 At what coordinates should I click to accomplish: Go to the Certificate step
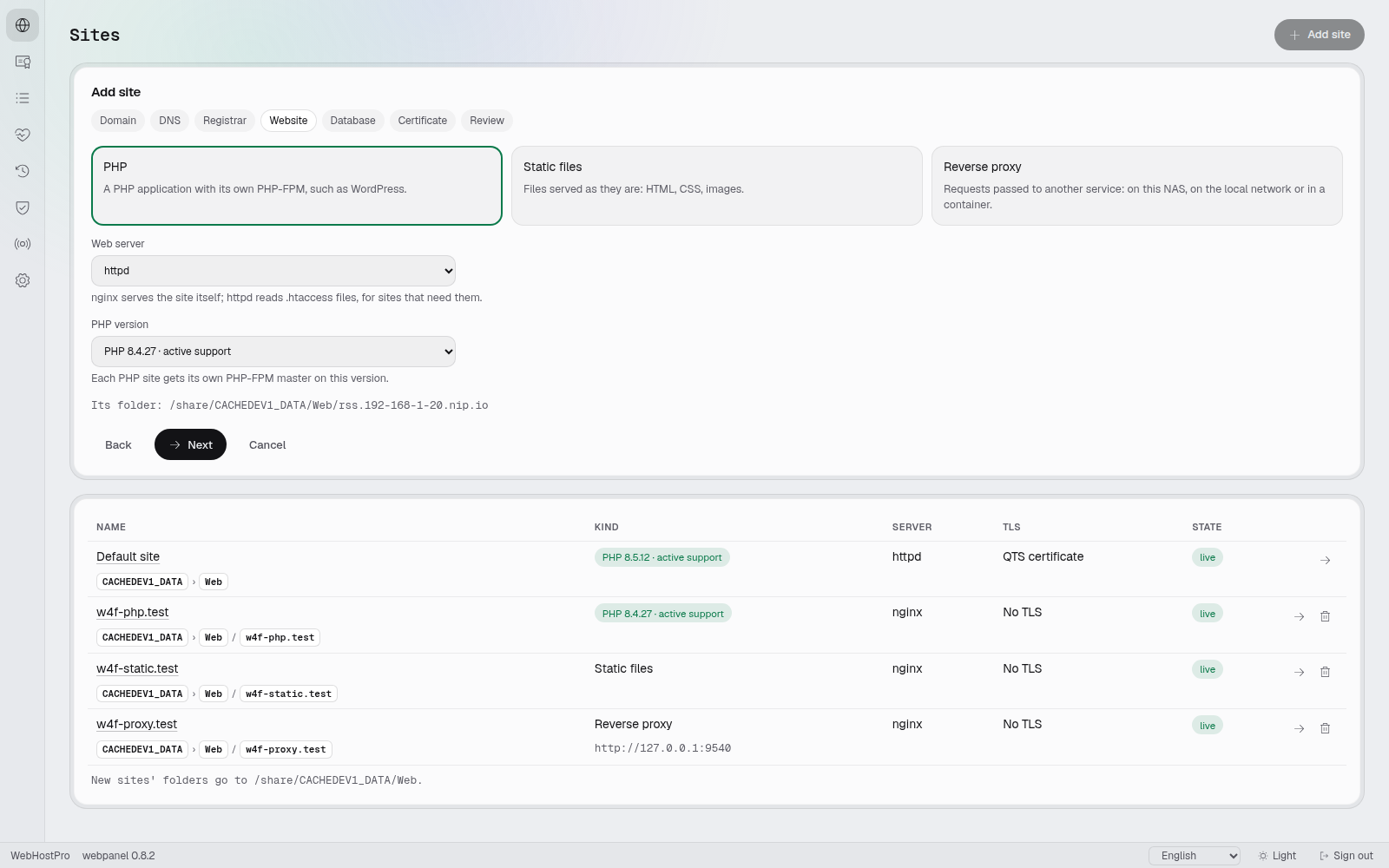(x=423, y=121)
